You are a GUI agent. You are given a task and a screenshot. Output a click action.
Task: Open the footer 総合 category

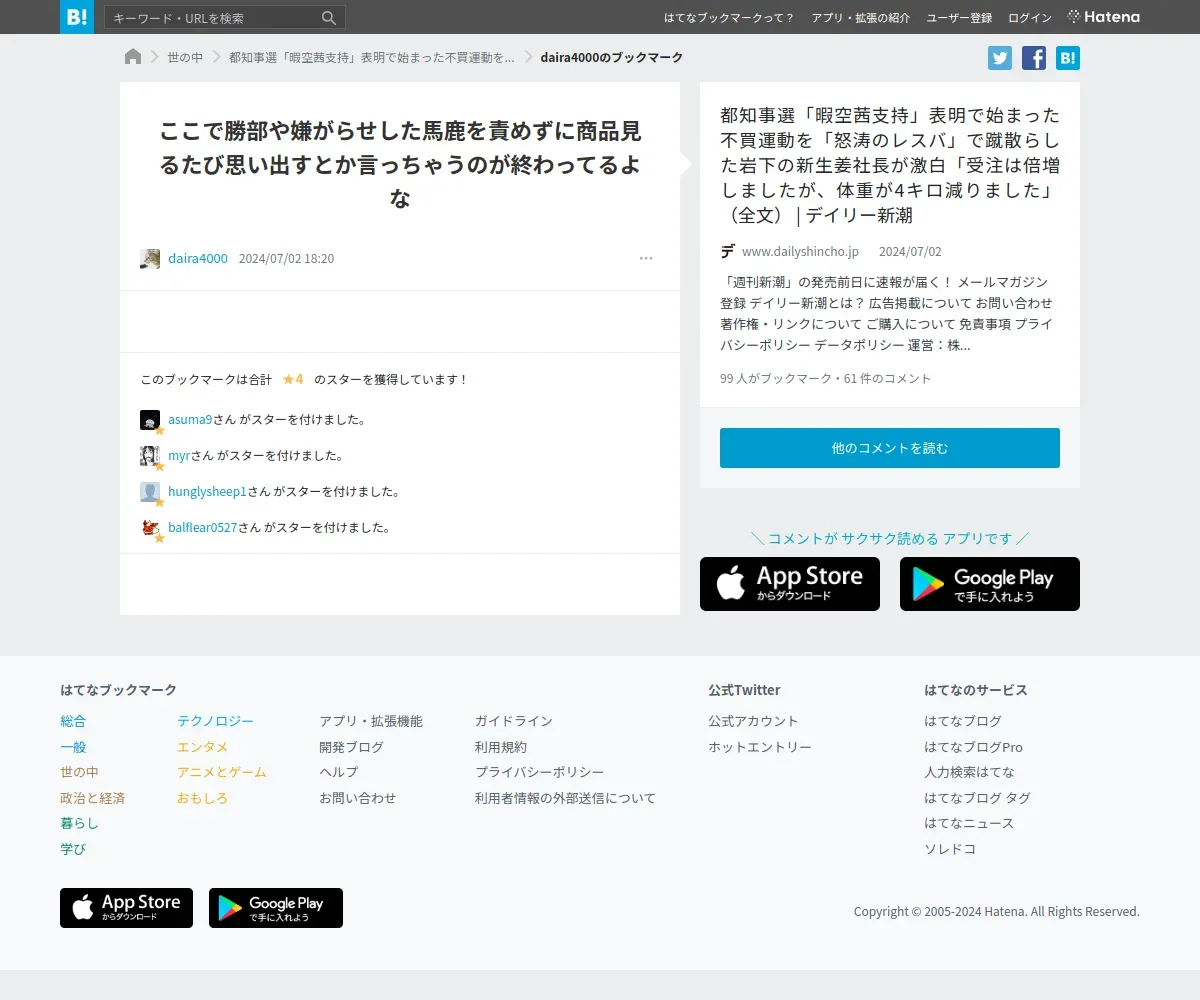[x=73, y=721]
